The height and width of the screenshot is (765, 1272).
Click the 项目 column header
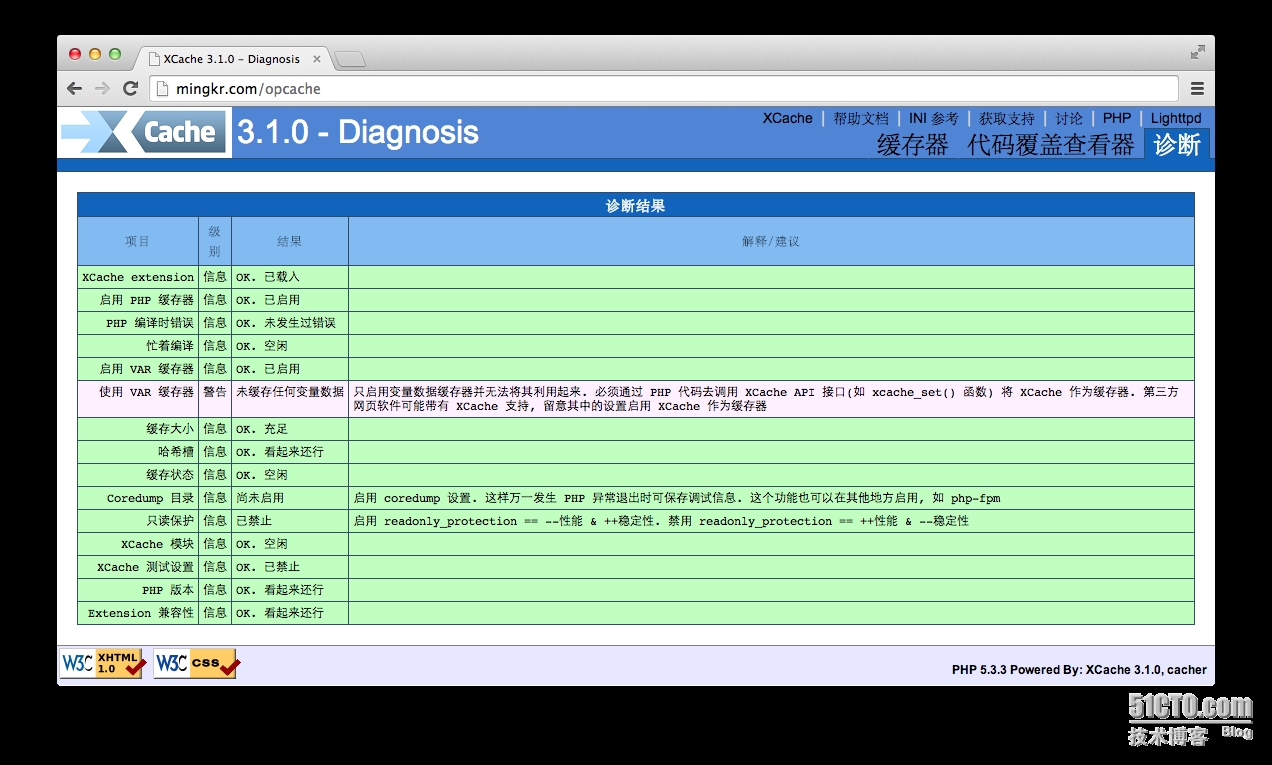pos(137,241)
